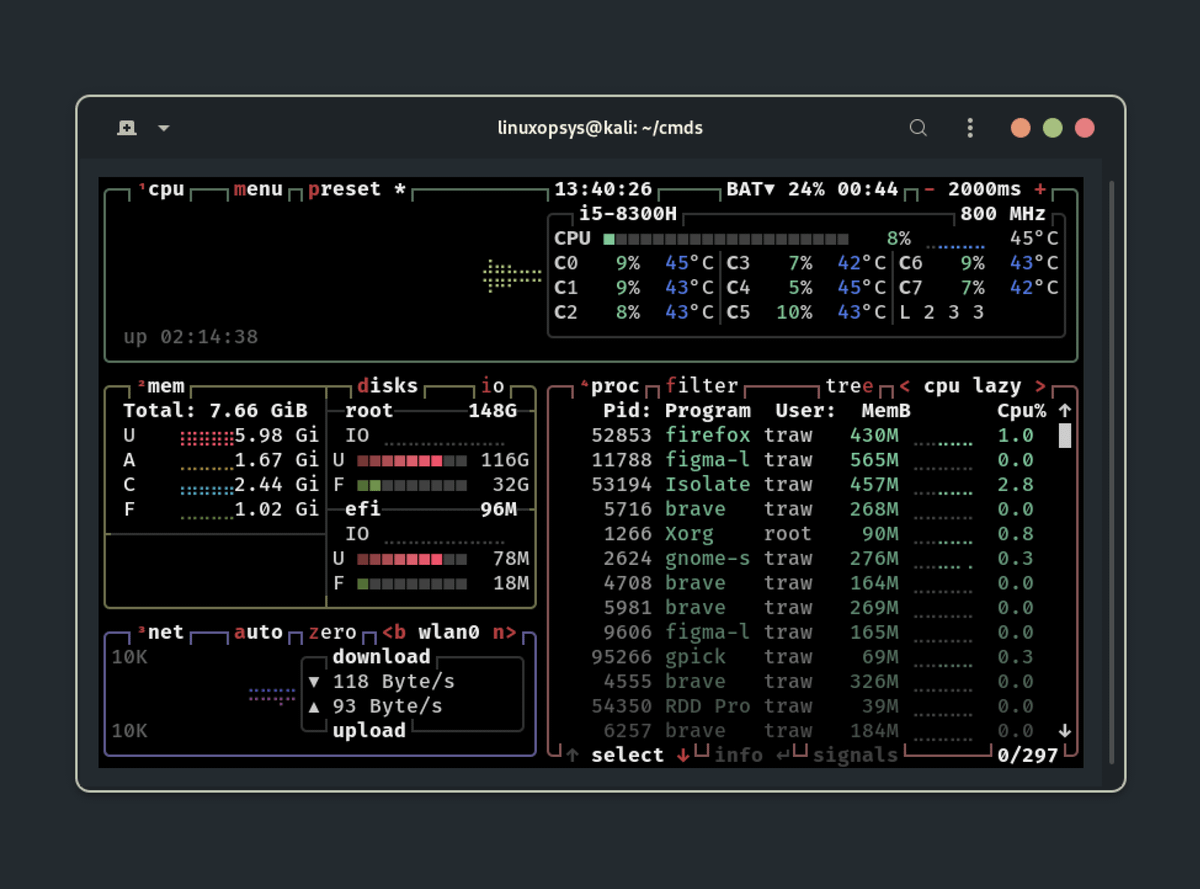The height and width of the screenshot is (889, 1200).
Task: Toggle process tree view
Action: click(849, 386)
